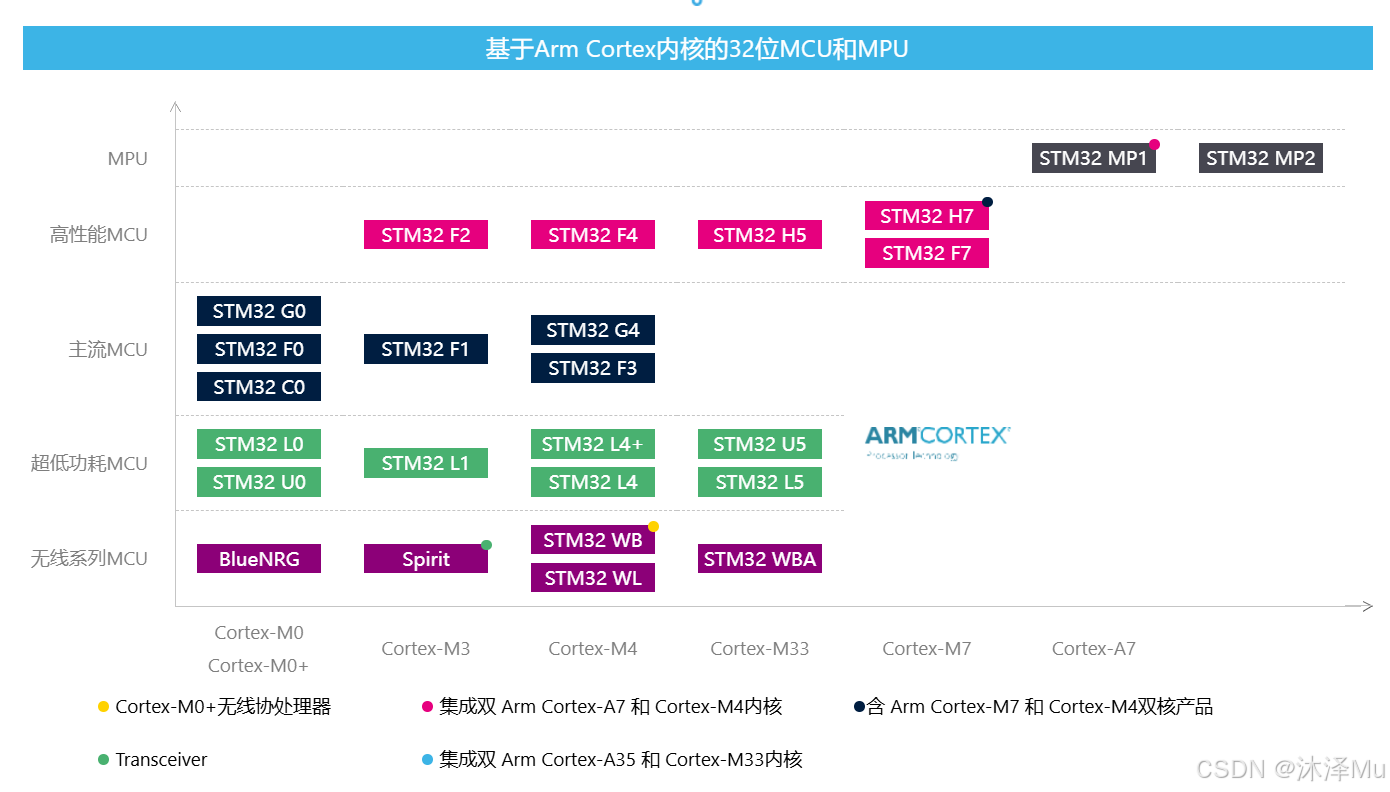1390x792 pixels.
Task: Click the Transceiver legend text
Action: click(x=161, y=760)
